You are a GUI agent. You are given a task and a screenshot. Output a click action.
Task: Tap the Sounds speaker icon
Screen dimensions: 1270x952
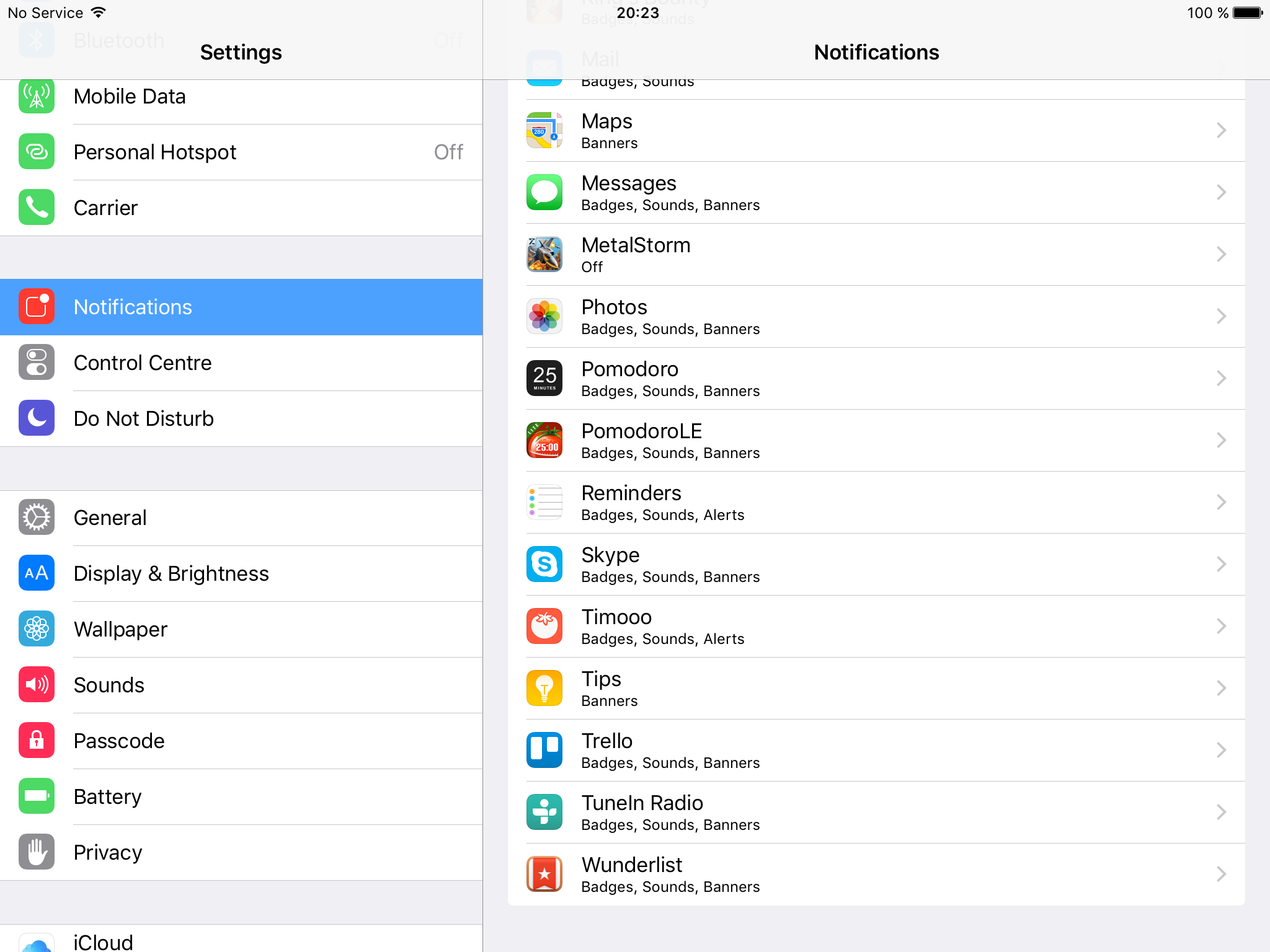pos(37,685)
